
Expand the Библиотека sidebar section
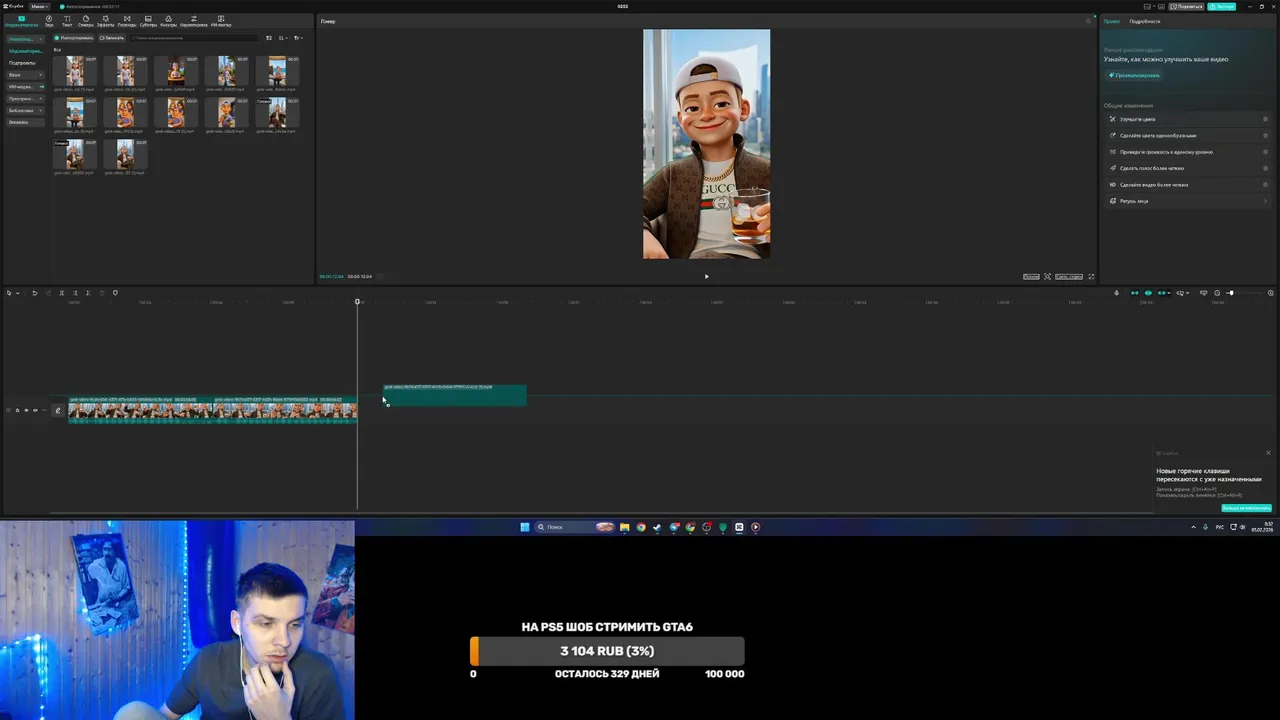click(25, 111)
